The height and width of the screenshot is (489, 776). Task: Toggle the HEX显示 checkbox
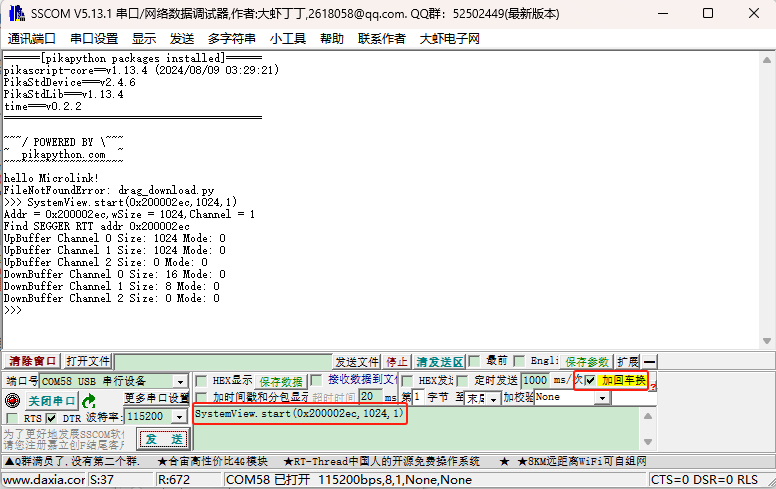pos(201,381)
